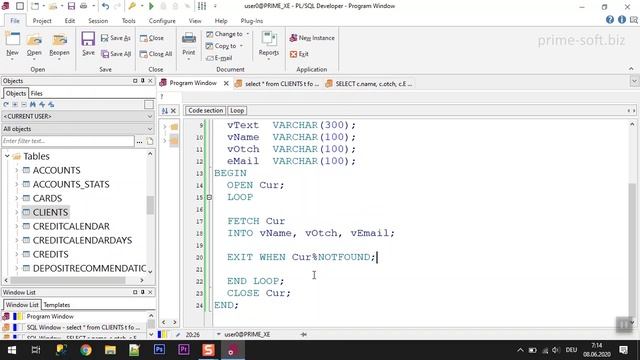Click the page icon next to filter field
This screenshot has width=640, height=360.
(150, 141)
